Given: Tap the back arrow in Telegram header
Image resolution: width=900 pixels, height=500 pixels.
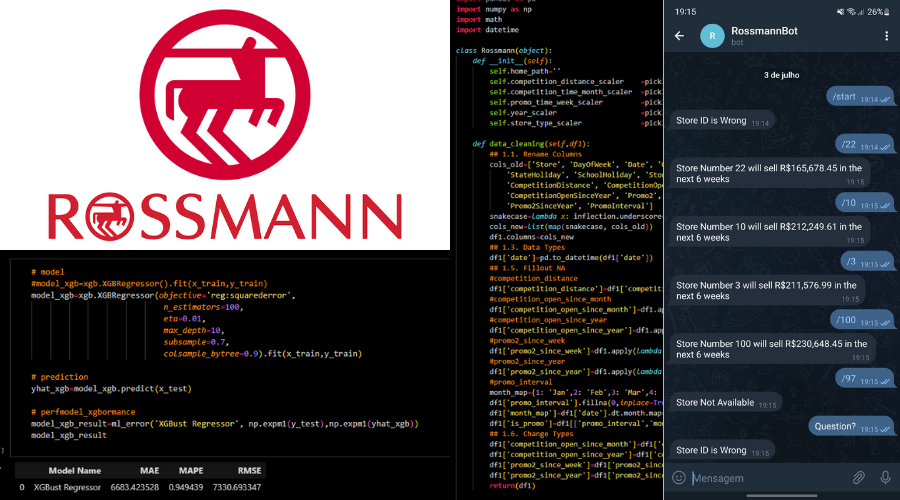Looking at the screenshot, I should (680, 36).
